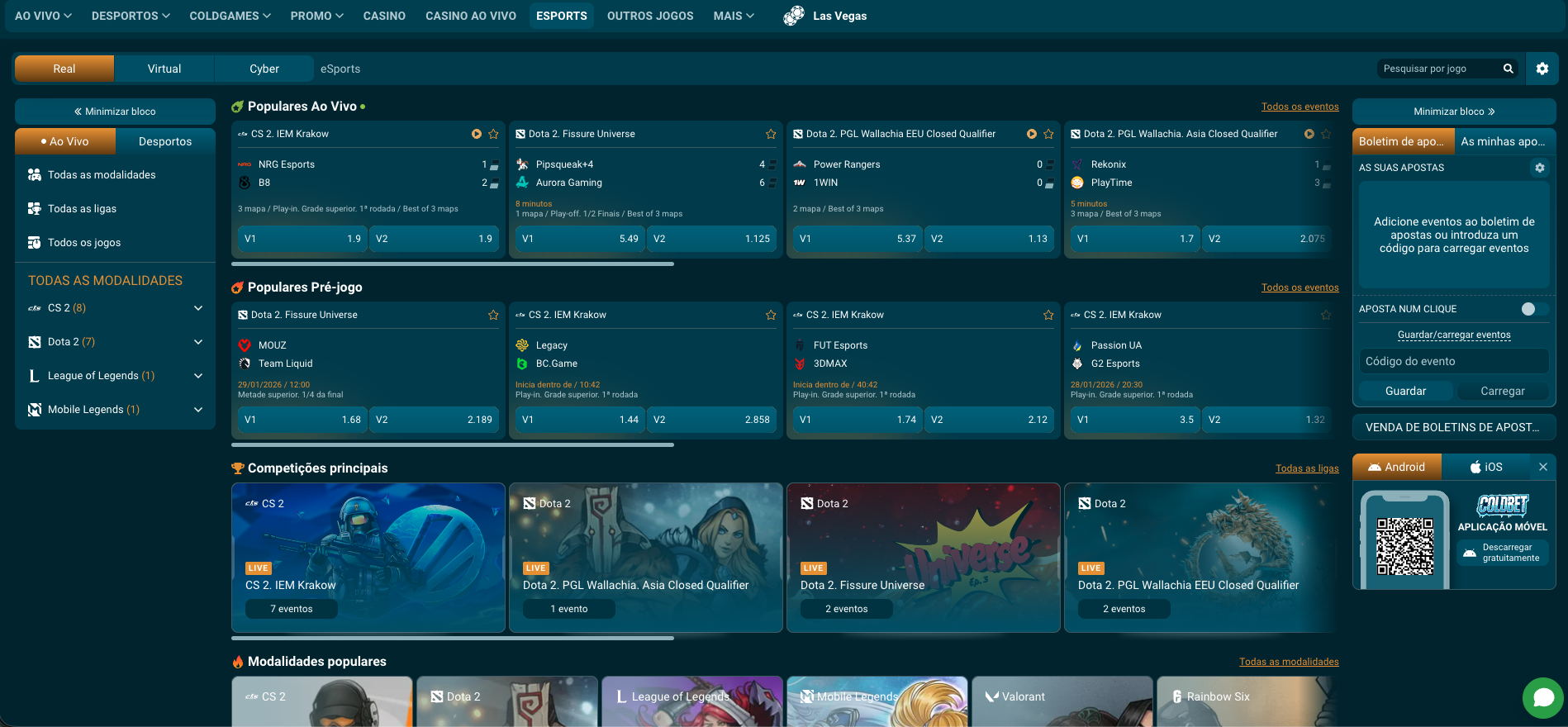This screenshot has height=727, width=1568.
Task: Open the OUTROS JOGOS menu
Action: click(x=650, y=16)
